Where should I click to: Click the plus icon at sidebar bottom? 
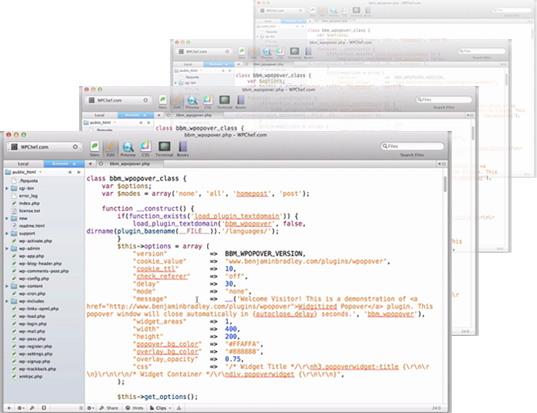(x=9, y=408)
